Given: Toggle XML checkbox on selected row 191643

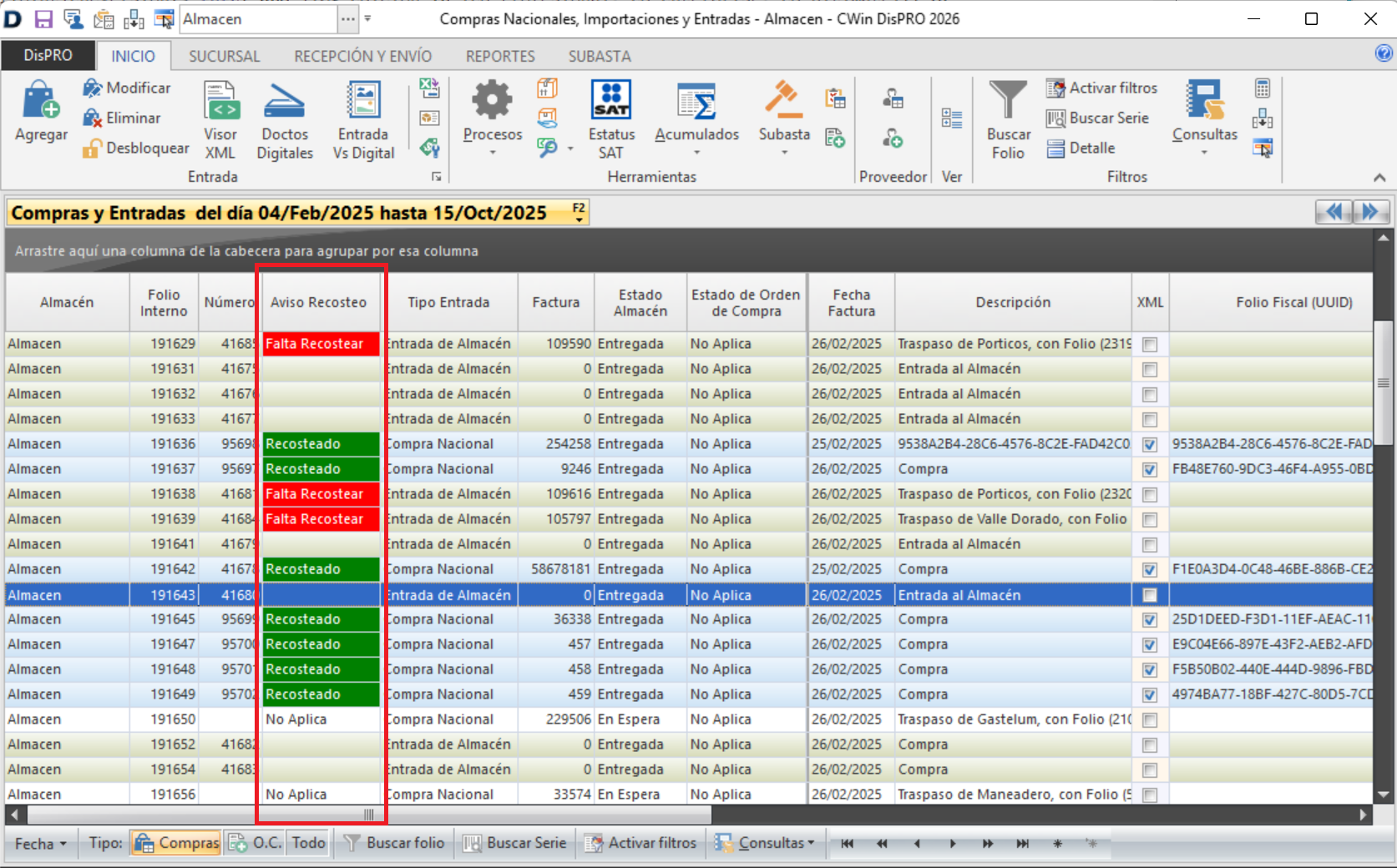Looking at the screenshot, I should (x=1150, y=595).
